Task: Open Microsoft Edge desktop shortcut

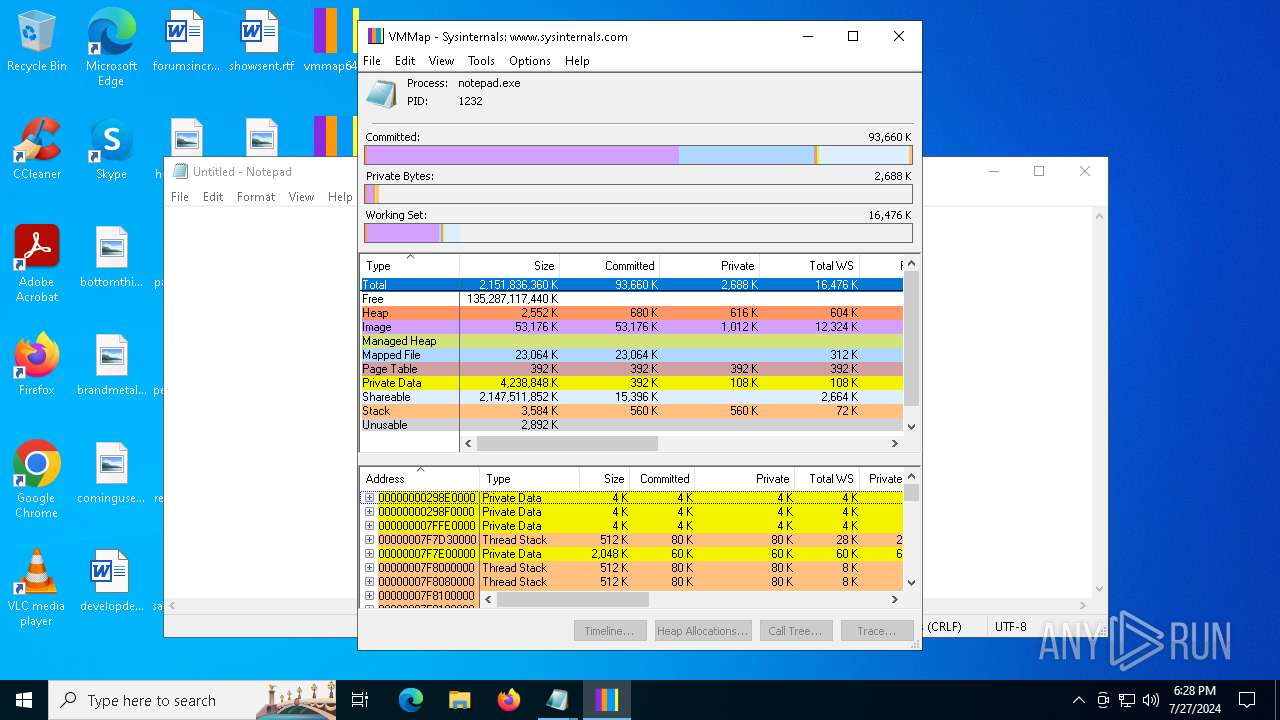Action: [111, 47]
